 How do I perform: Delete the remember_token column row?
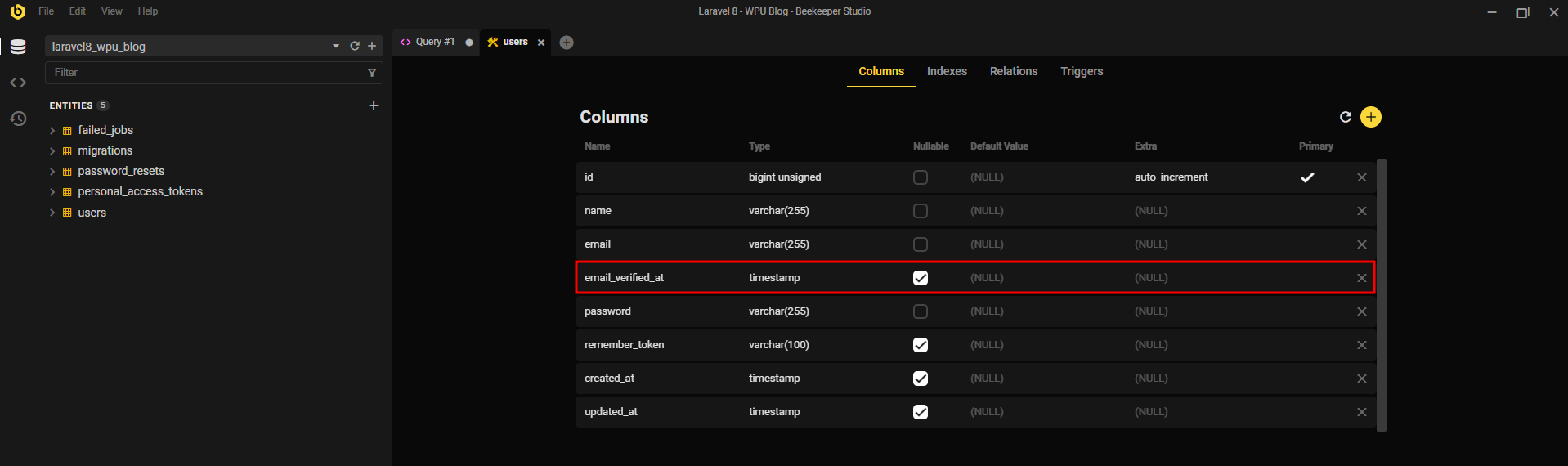pos(1361,345)
